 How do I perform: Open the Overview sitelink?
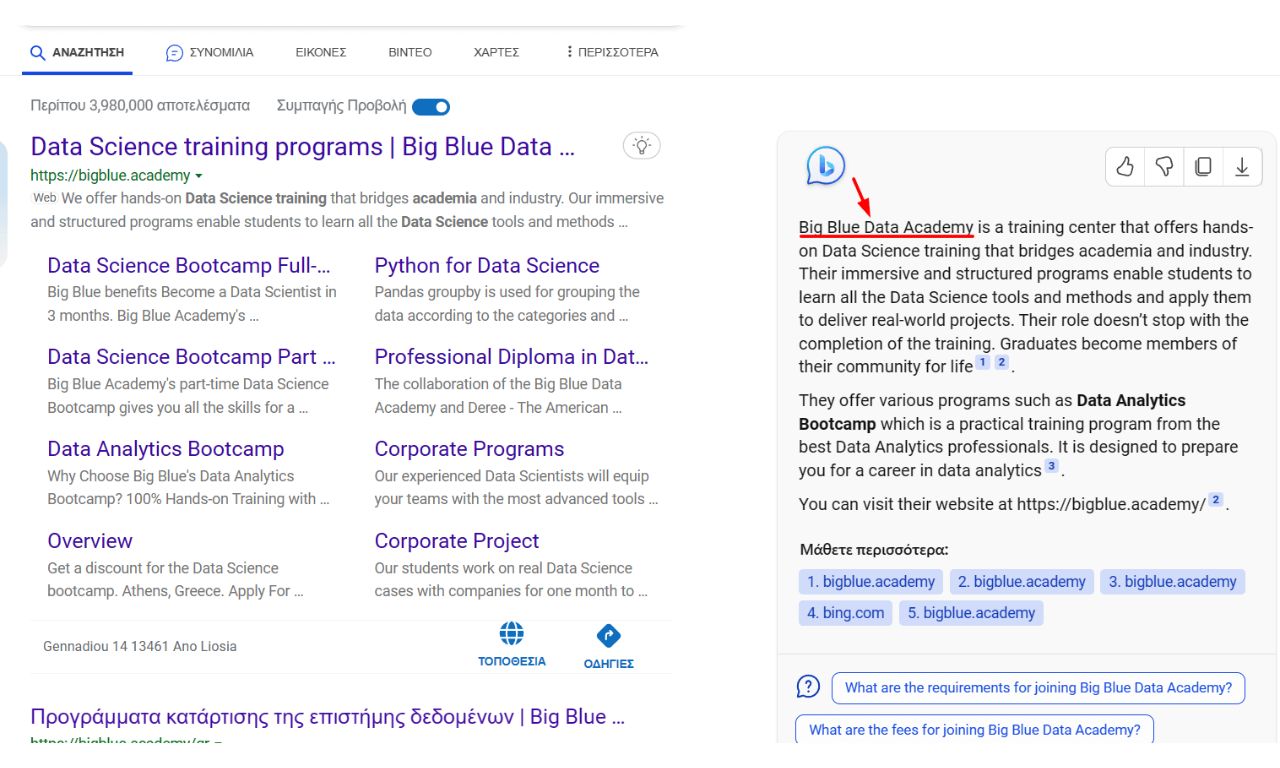(90, 541)
